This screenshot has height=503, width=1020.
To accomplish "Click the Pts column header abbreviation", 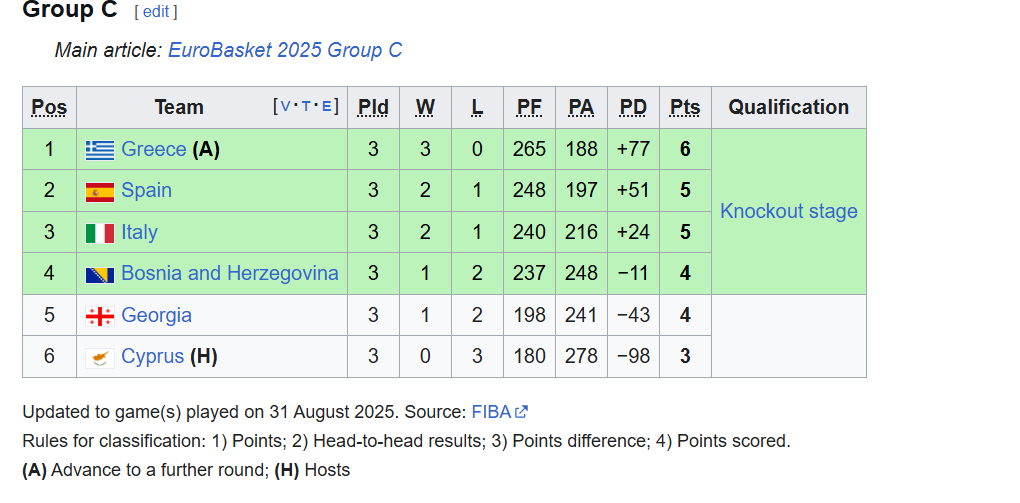I will click(x=685, y=107).
